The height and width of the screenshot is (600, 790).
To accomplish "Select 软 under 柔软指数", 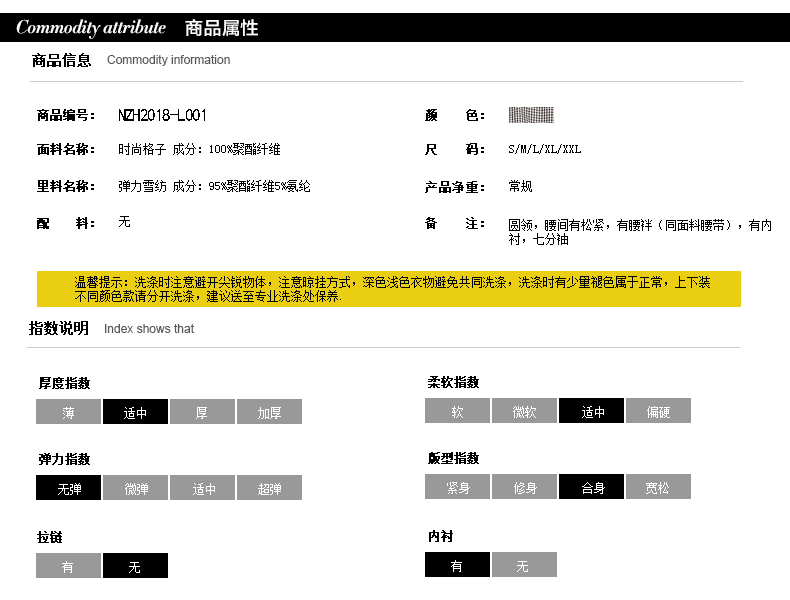I will [457, 411].
